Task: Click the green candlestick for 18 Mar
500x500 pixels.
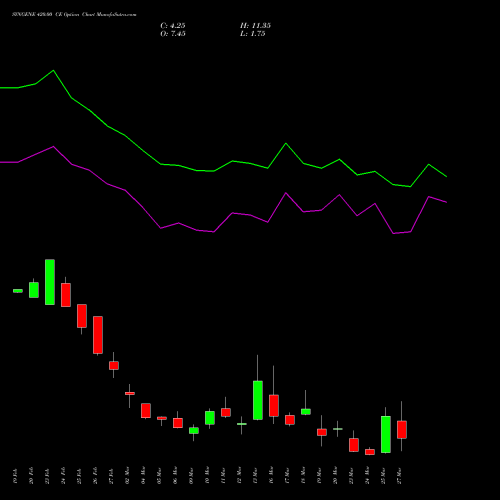Action: coord(306,412)
